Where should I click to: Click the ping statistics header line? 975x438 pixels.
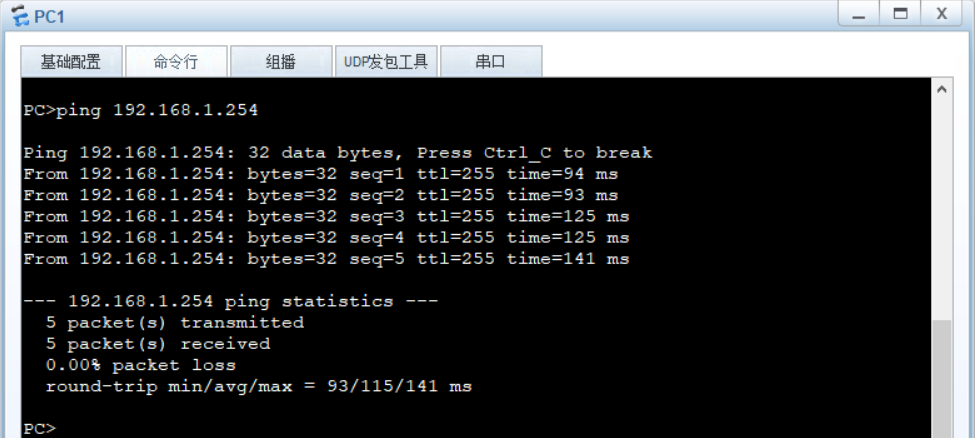pos(230,301)
